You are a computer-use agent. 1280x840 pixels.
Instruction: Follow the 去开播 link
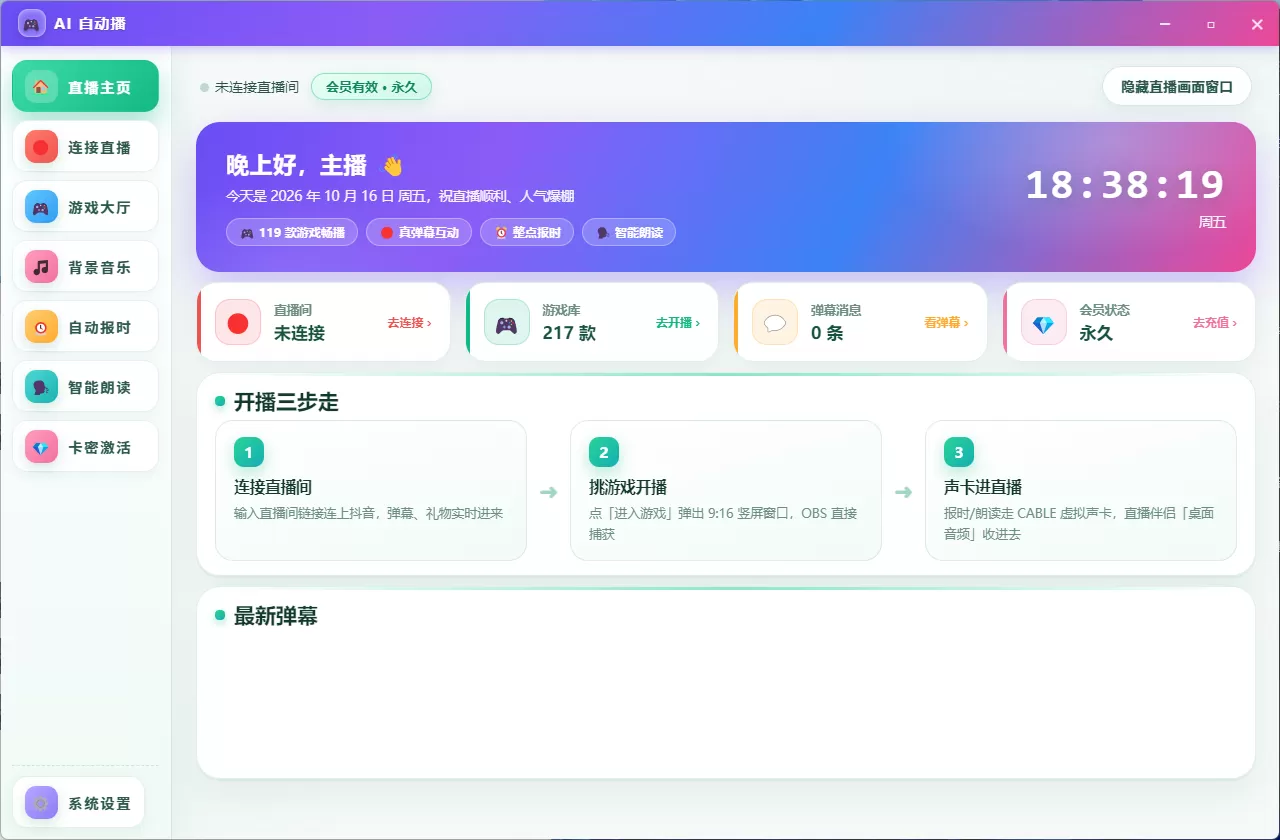click(678, 323)
